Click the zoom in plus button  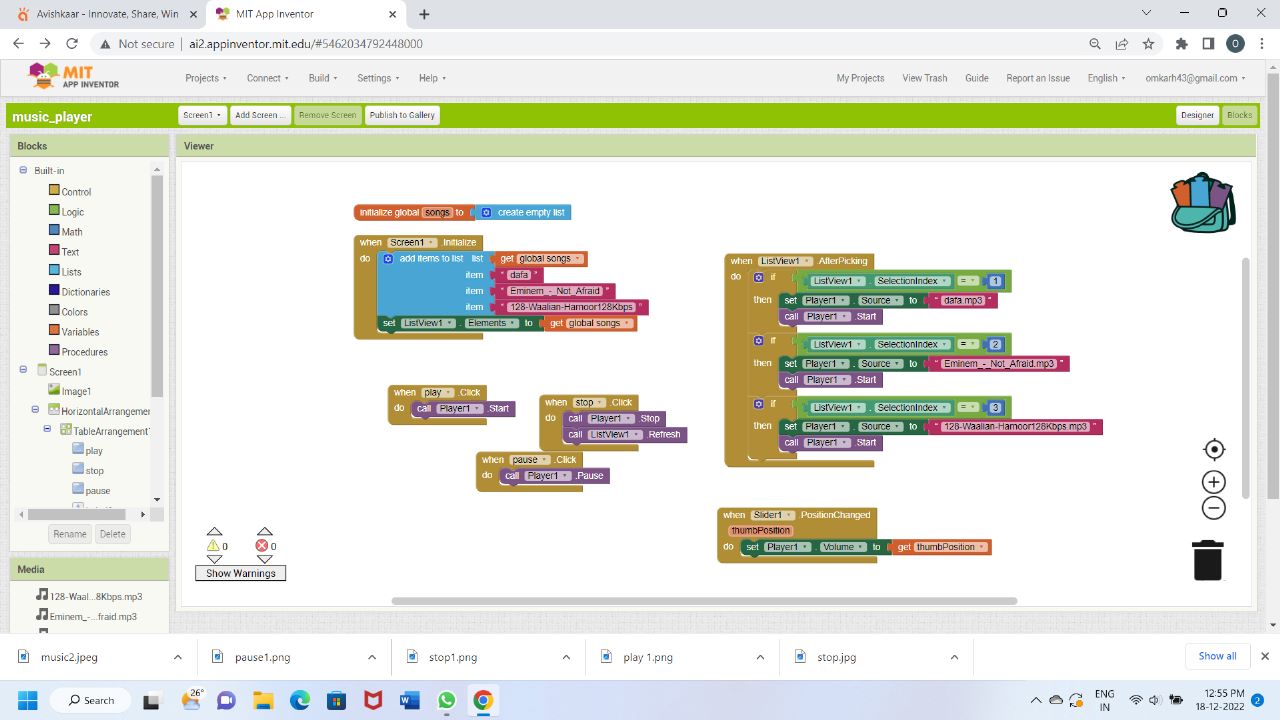point(1213,482)
